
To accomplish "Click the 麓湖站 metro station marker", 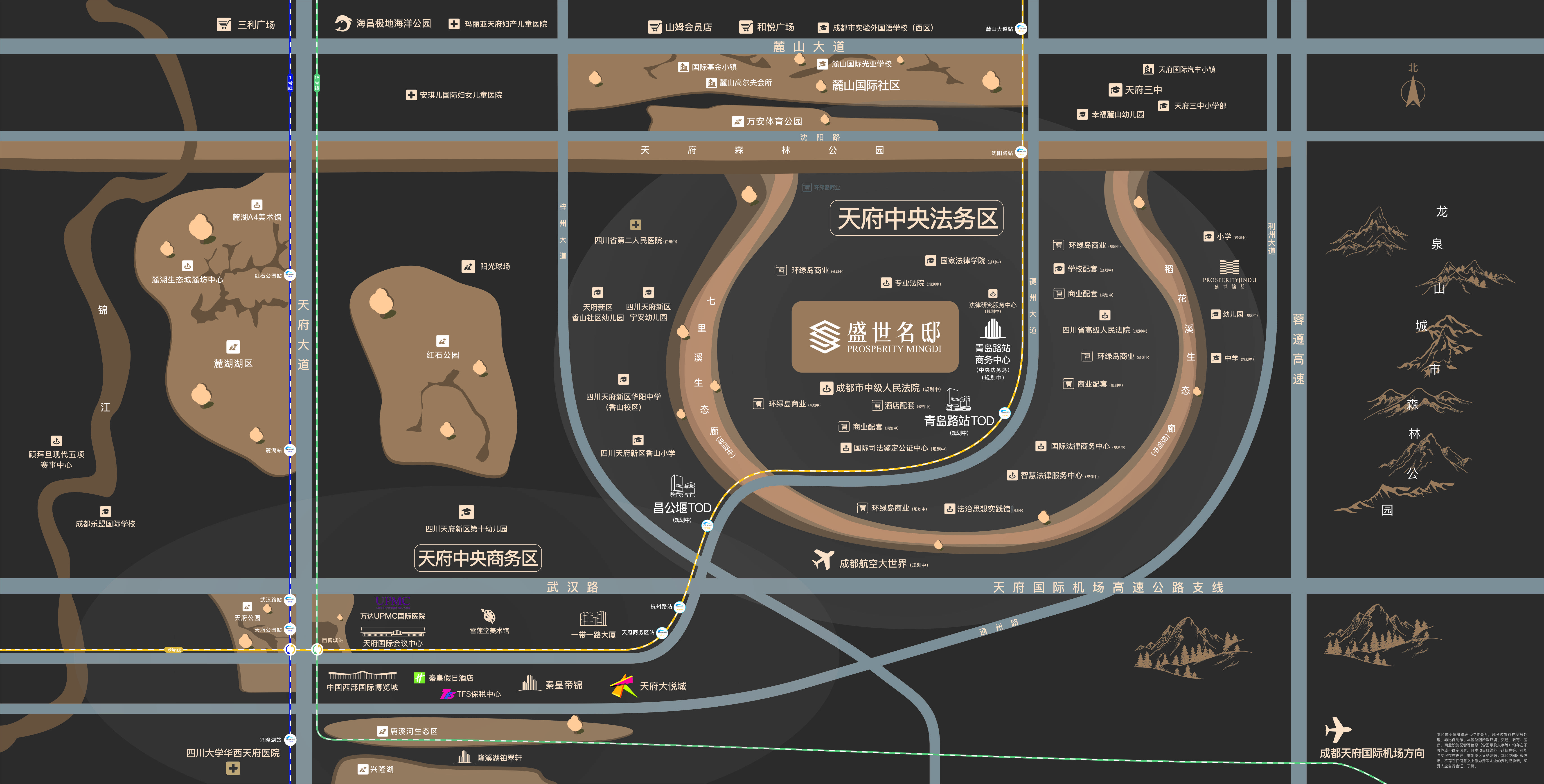I will pyautogui.click(x=290, y=450).
